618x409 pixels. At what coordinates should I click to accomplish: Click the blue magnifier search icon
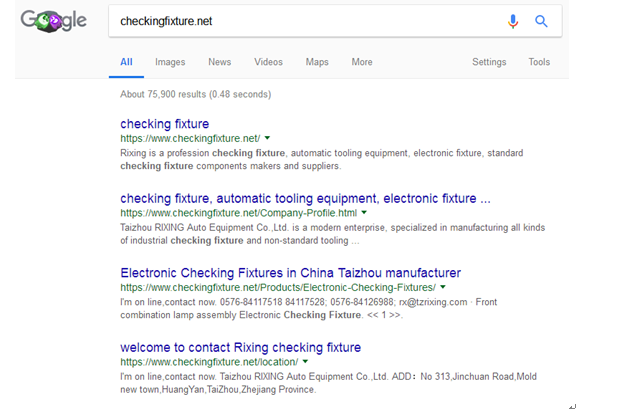click(x=541, y=21)
